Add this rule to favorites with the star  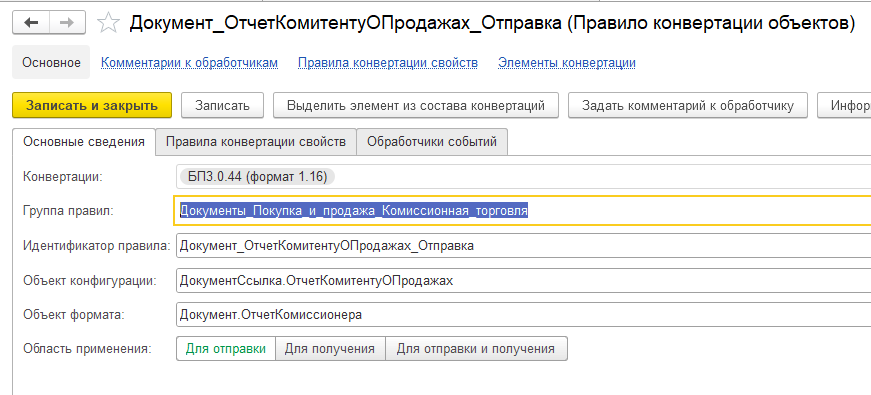[108, 23]
